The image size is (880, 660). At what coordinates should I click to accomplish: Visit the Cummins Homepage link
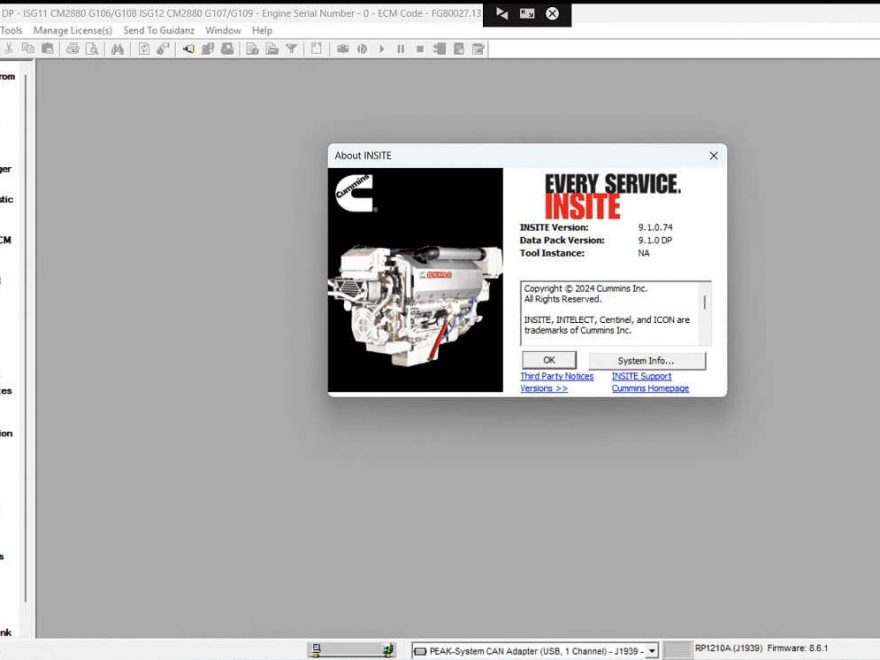coord(650,388)
